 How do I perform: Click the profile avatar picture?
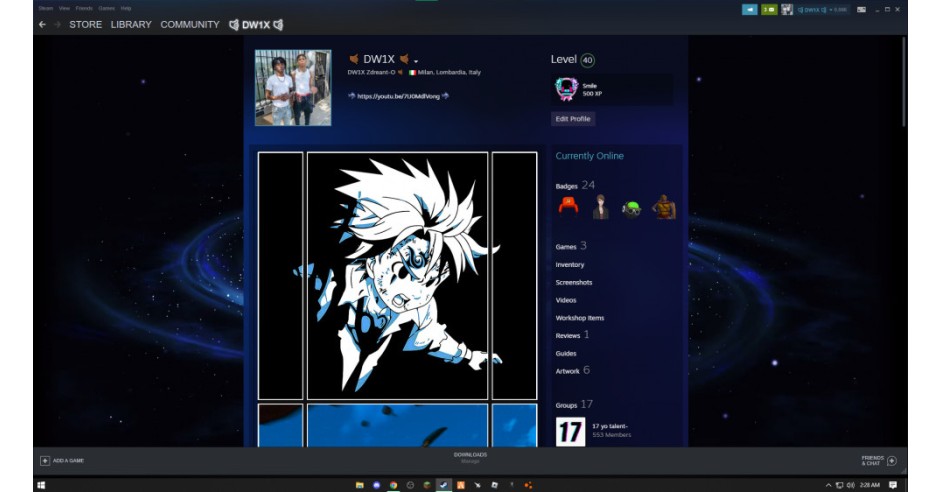(293, 87)
